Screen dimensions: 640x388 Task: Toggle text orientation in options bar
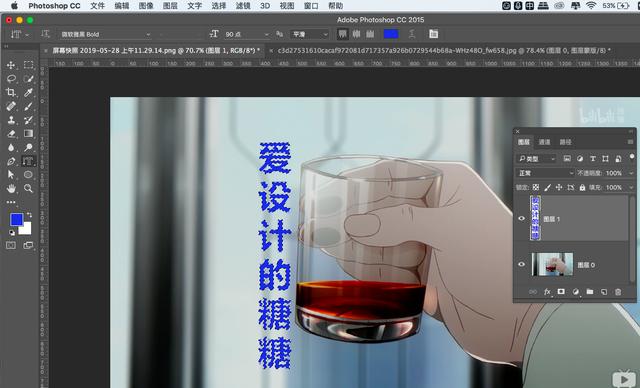point(45,34)
